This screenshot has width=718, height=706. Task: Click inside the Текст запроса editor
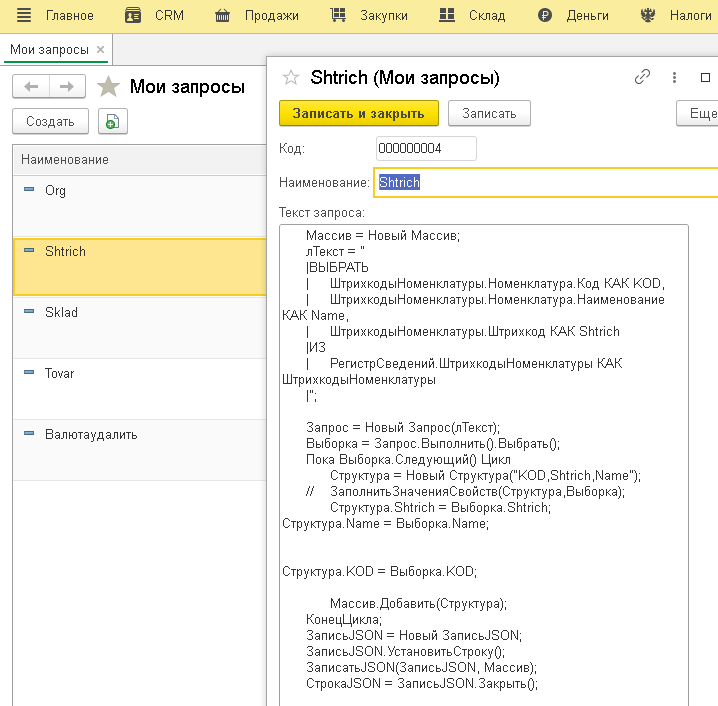click(x=484, y=465)
